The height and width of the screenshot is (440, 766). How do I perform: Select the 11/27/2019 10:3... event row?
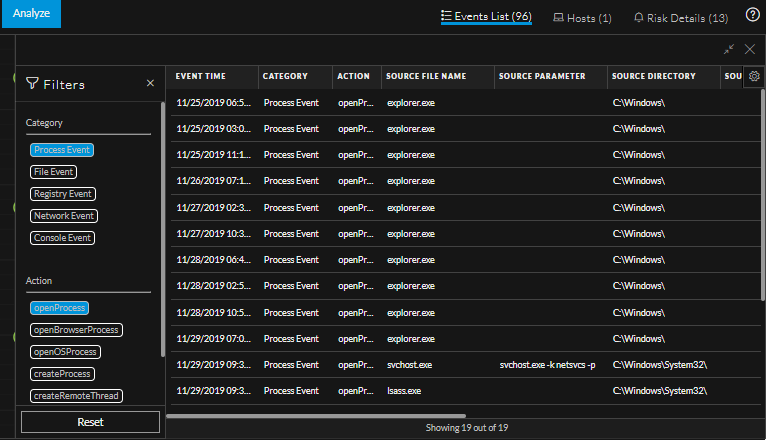point(466,234)
